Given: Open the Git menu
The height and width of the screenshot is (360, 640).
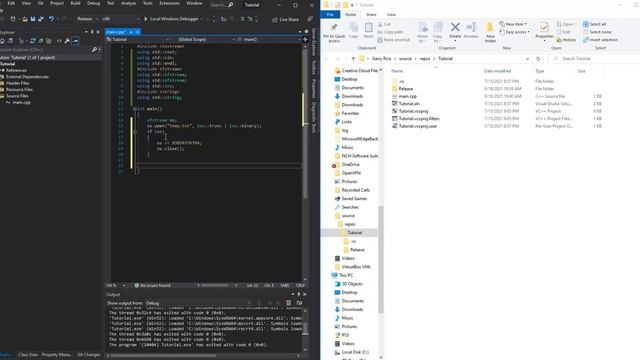Looking at the screenshot, I should pyautogui.click(x=40, y=3).
